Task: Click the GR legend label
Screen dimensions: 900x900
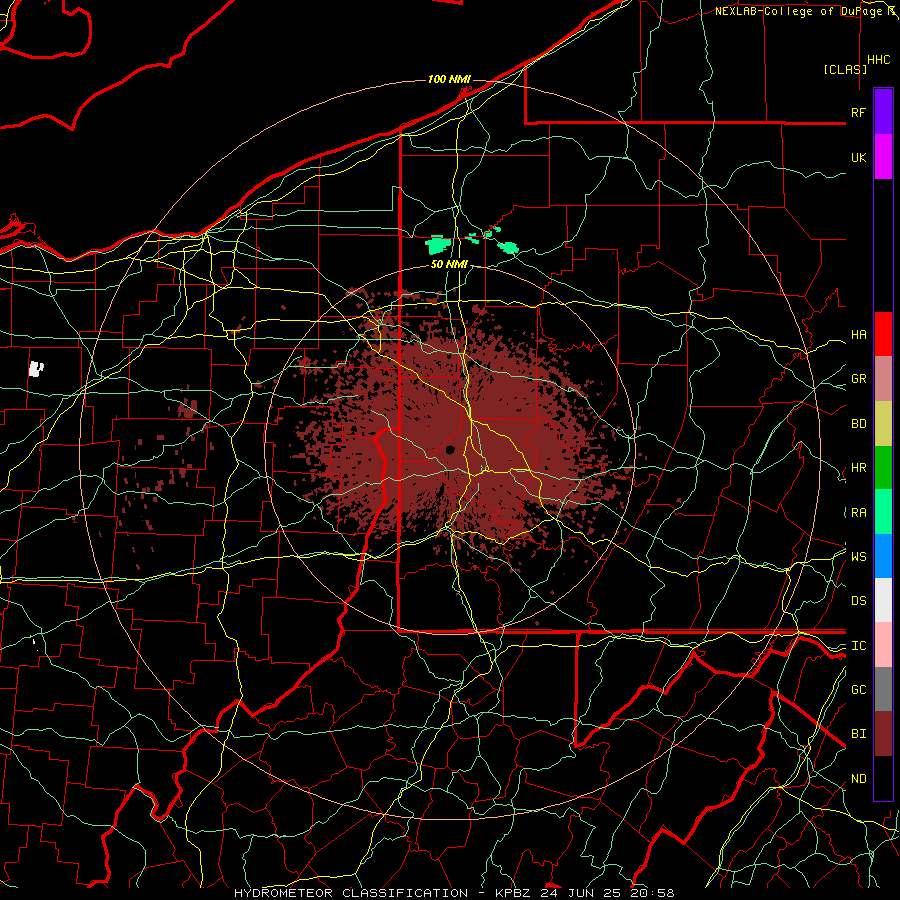Action: pyautogui.click(x=859, y=379)
